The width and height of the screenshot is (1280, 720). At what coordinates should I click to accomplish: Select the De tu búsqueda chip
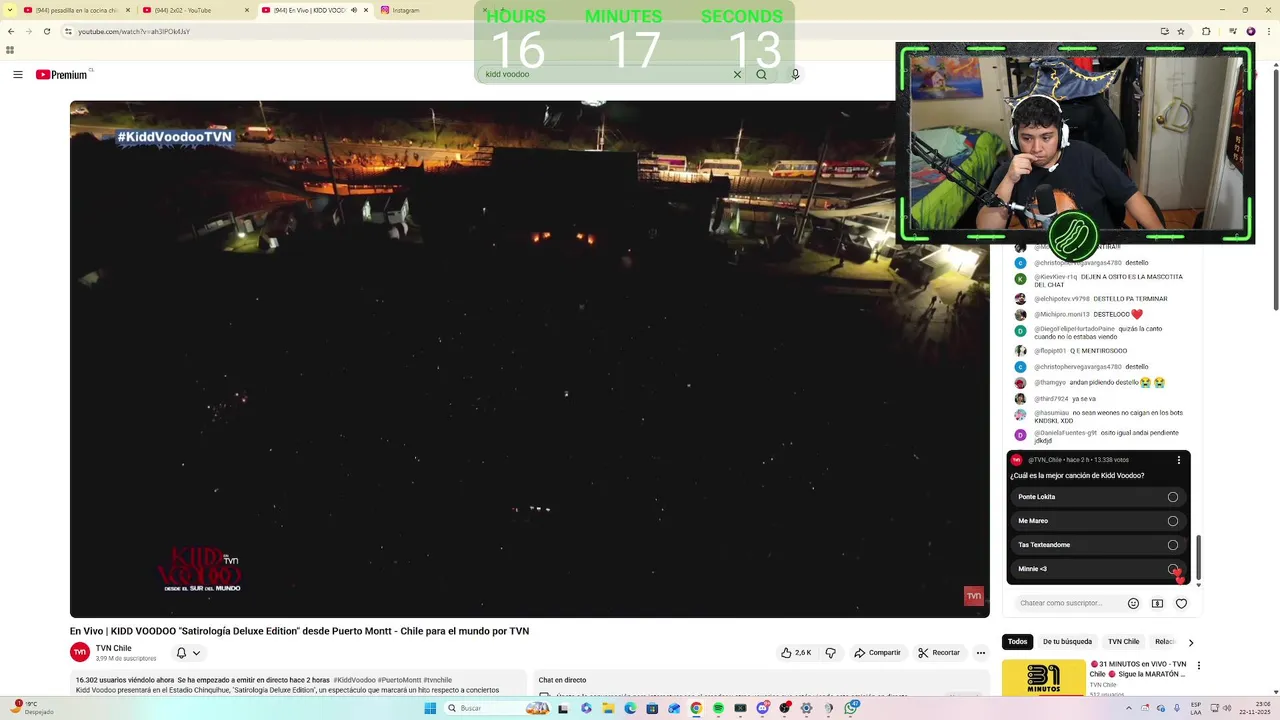[1067, 642]
